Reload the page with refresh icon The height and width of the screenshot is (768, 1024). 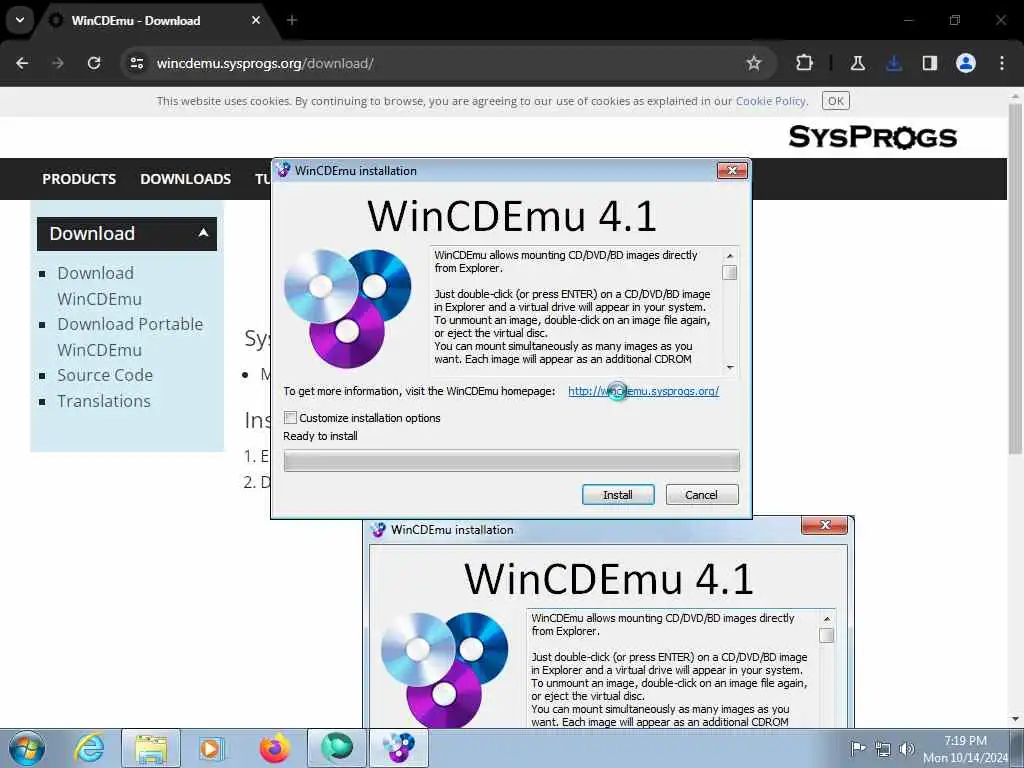point(94,63)
